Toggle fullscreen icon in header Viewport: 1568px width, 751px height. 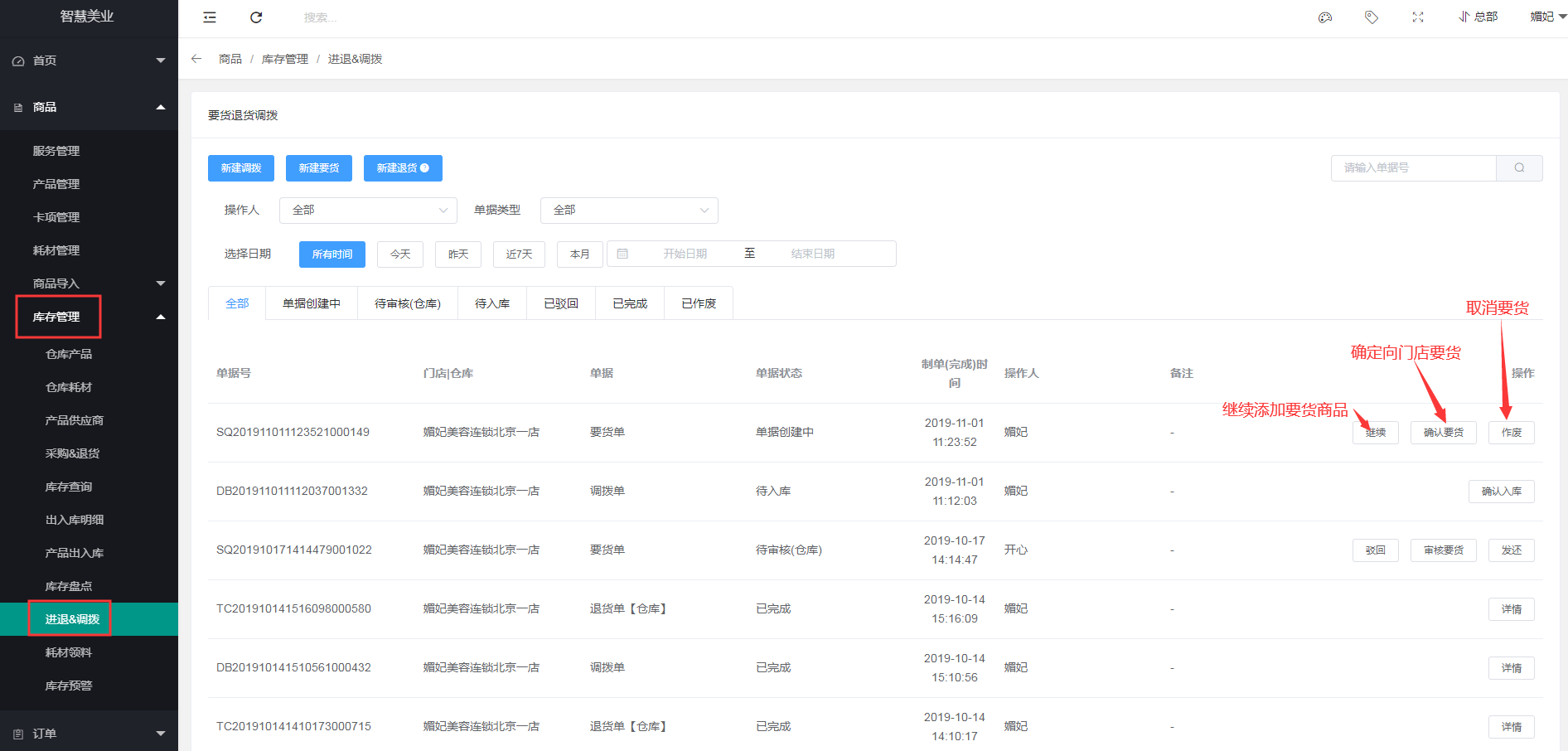pos(1418,17)
